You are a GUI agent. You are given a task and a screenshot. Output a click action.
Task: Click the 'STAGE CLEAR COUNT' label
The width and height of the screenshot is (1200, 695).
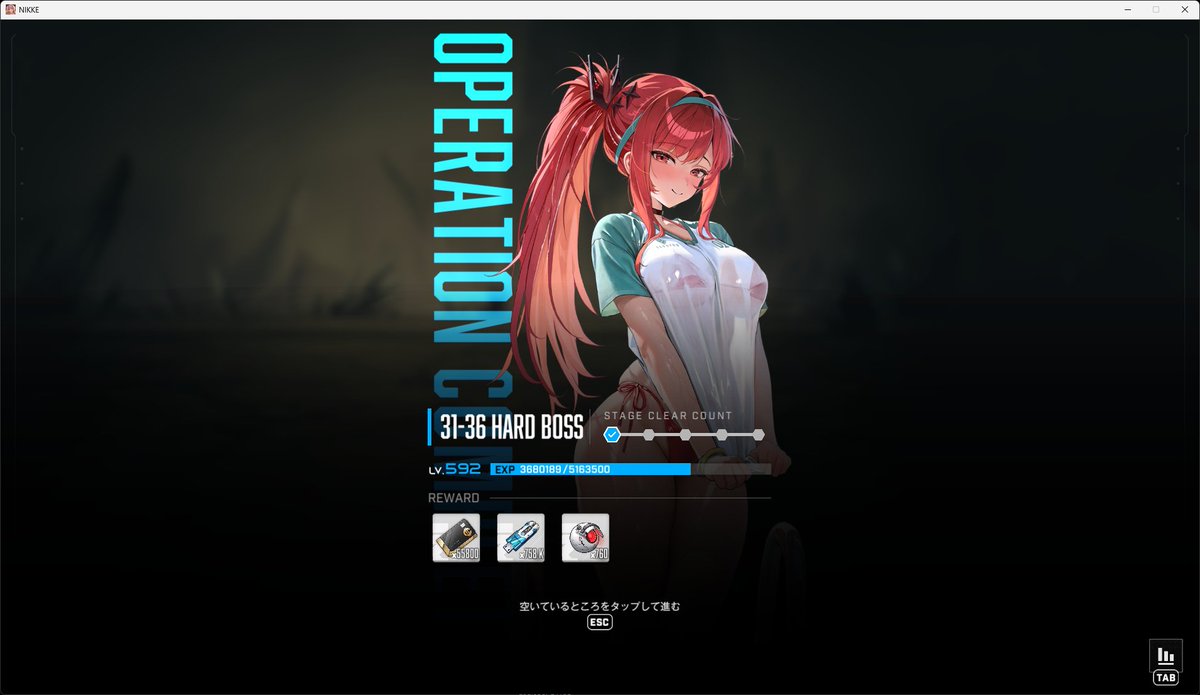[x=667, y=415]
